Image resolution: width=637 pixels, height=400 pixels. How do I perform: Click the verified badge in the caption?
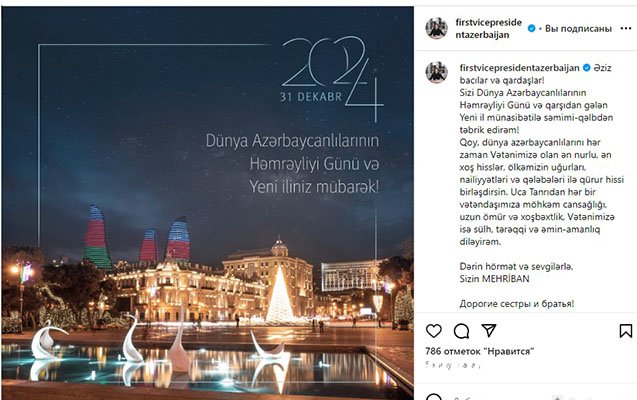[586, 68]
